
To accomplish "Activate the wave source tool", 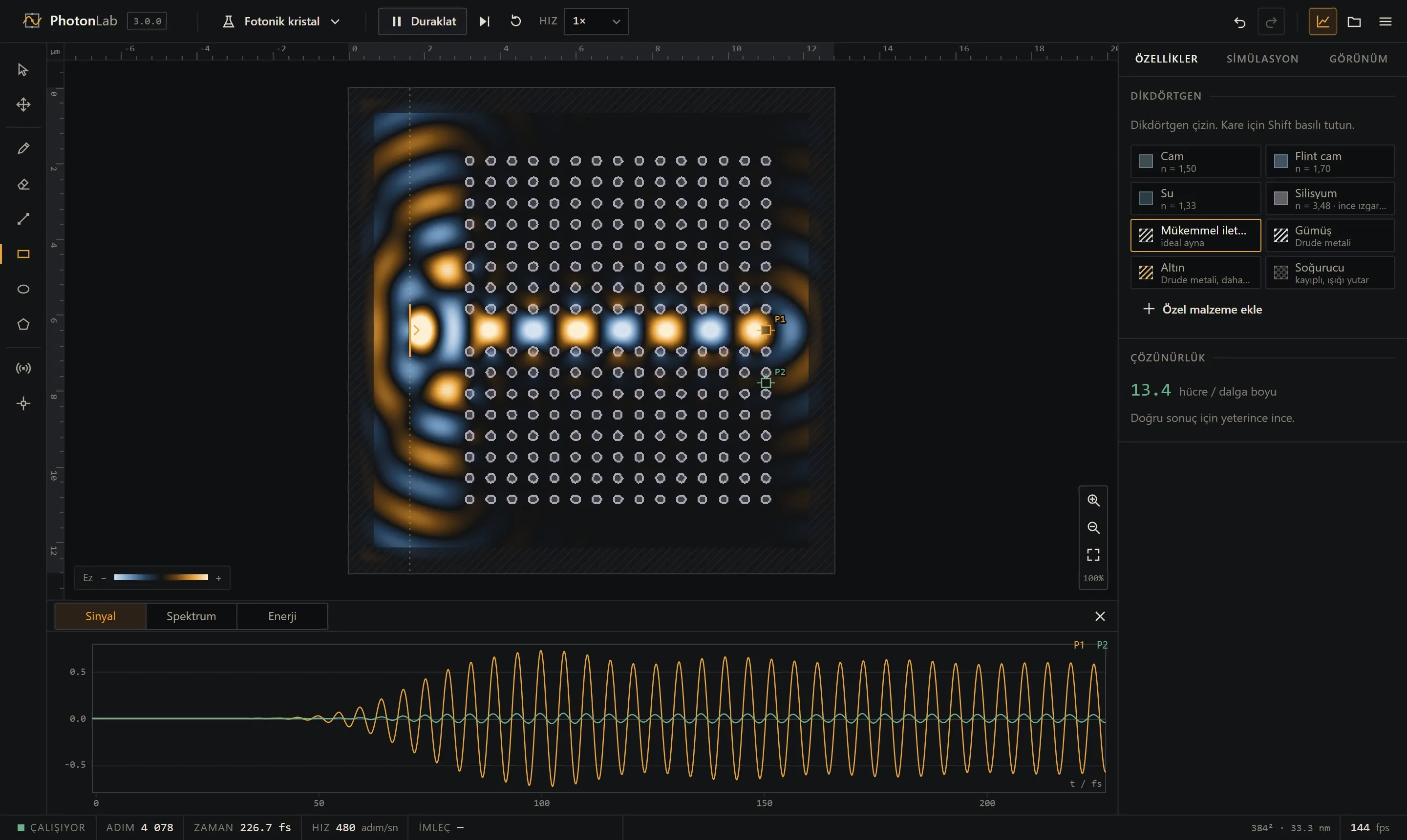I will click(x=23, y=369).
